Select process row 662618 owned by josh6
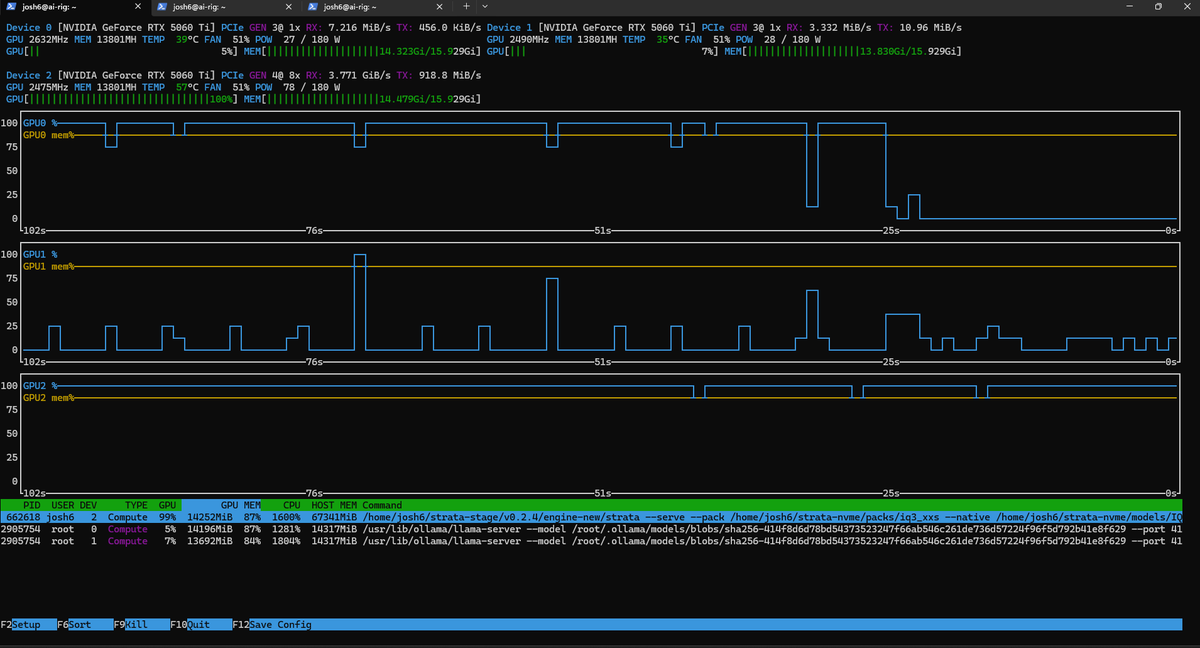This screenshot has width=1200, height=648. point(591,517)
